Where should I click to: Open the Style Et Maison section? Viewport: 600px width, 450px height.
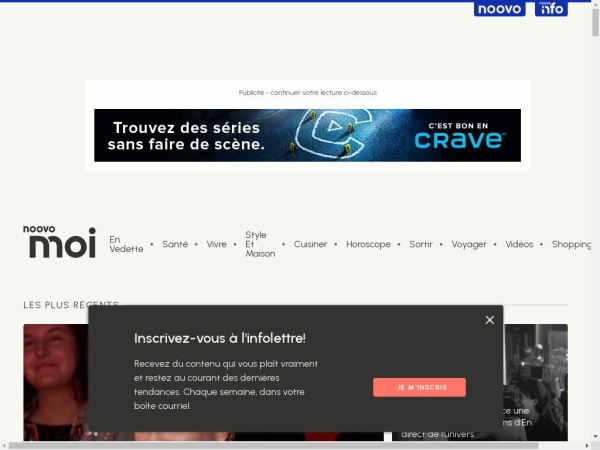tap(260, 244)
